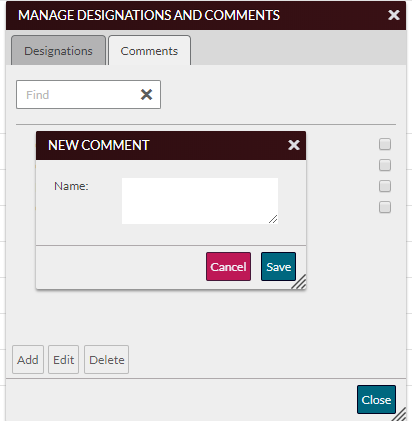Click the teal Close button
This screenshot has height=424, width=412.
pyautogui.click(x=376, y=400)
